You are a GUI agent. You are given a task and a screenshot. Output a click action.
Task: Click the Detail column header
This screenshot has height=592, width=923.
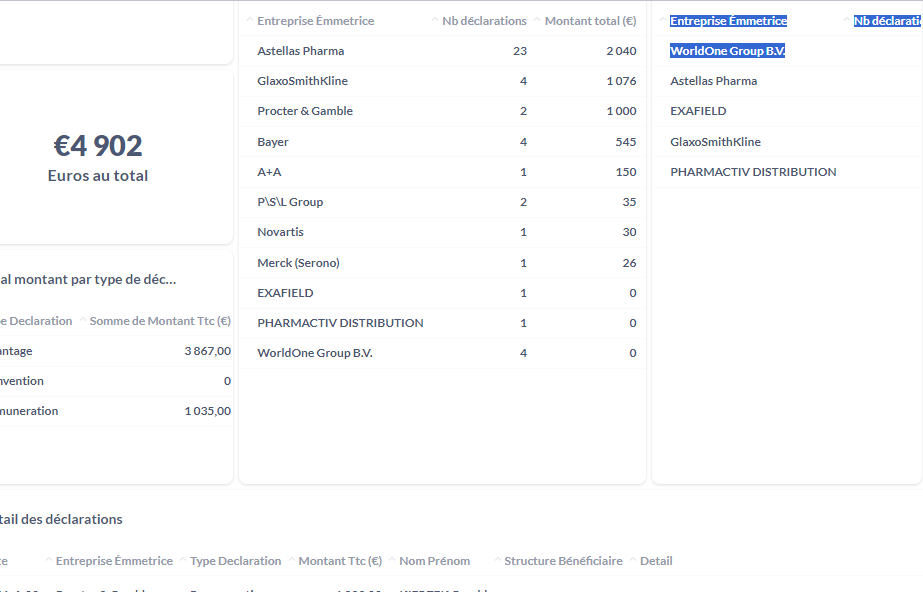656,561
